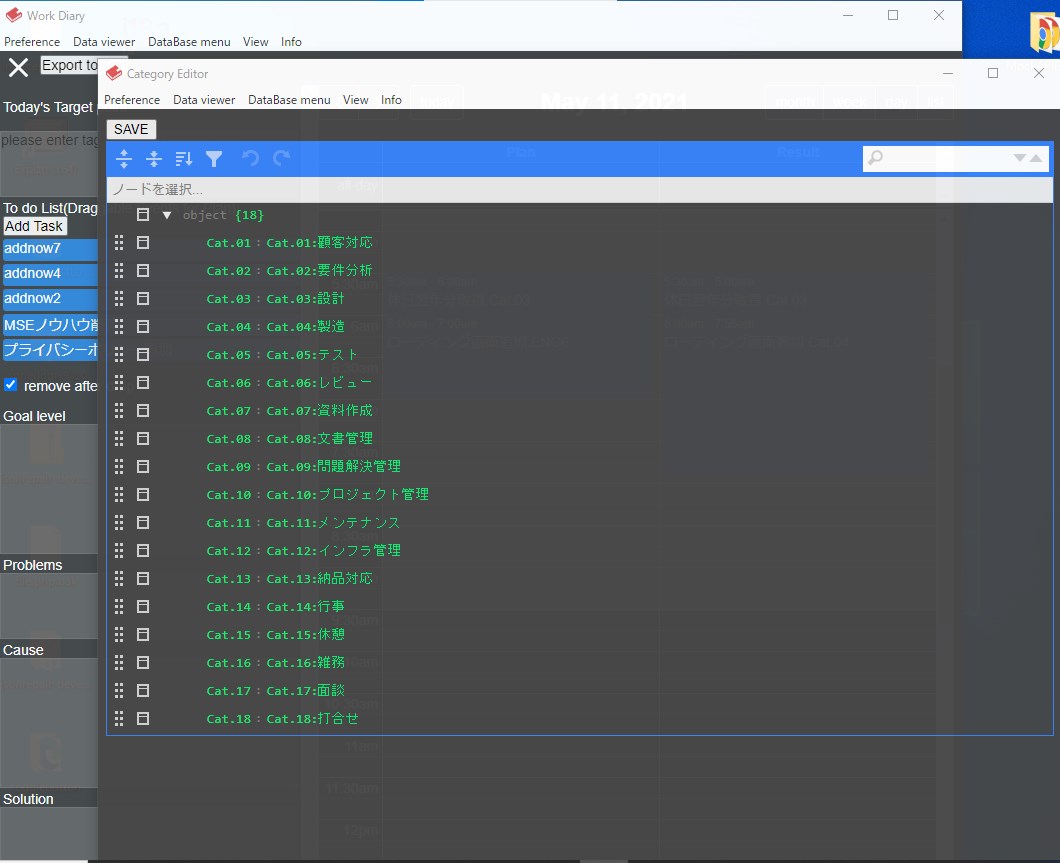This screenshot has width=1060, height=863.
Task: Select the addnow7 task item
Action: pyautogui.click(x=50, y=249)
